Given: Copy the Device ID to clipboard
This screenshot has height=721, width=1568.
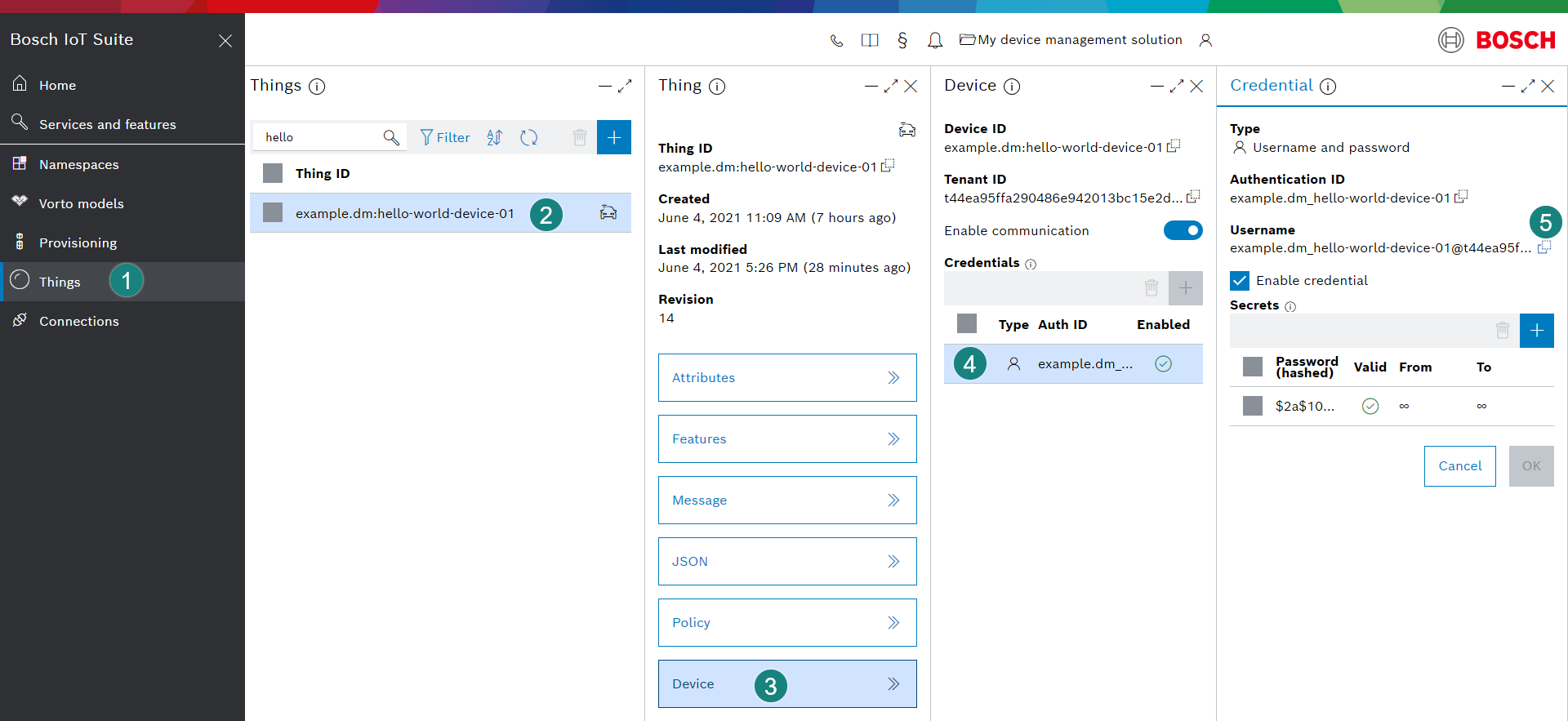Looking at the screenshot, I should click(1174, 146).
